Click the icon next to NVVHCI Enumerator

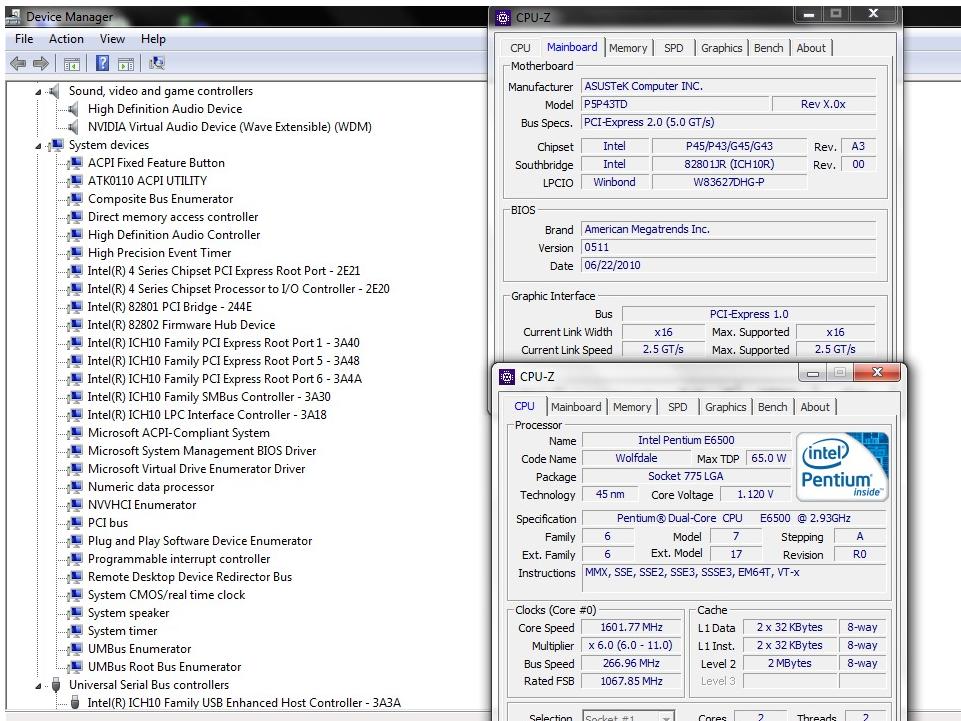point(76,505)
